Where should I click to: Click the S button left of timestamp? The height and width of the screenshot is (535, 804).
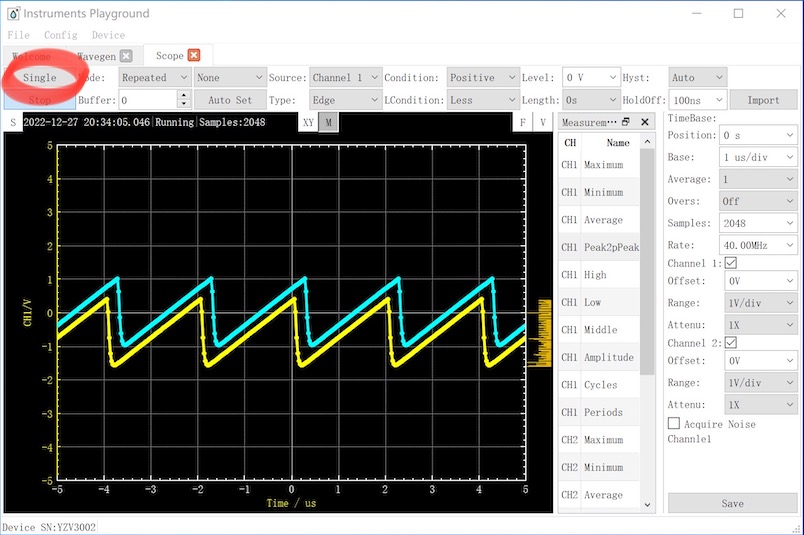click(x=12, y=122)
